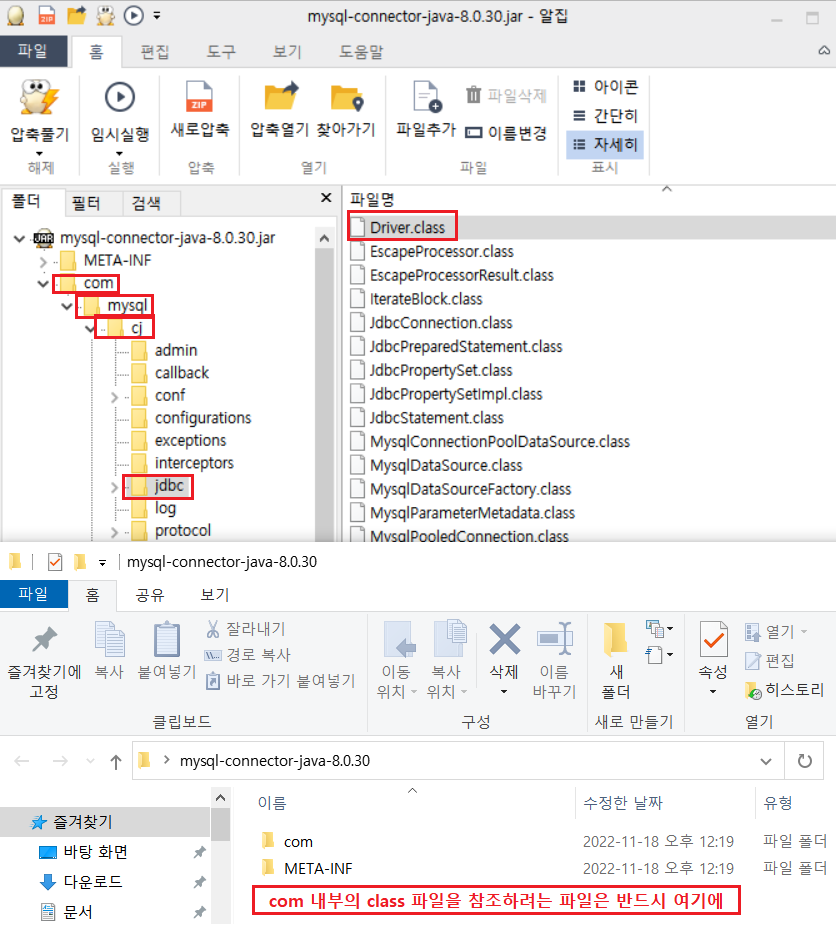836x926 pixels.
Task: Click the 파일추가 add-file icon
Action: tap(427, 97)
